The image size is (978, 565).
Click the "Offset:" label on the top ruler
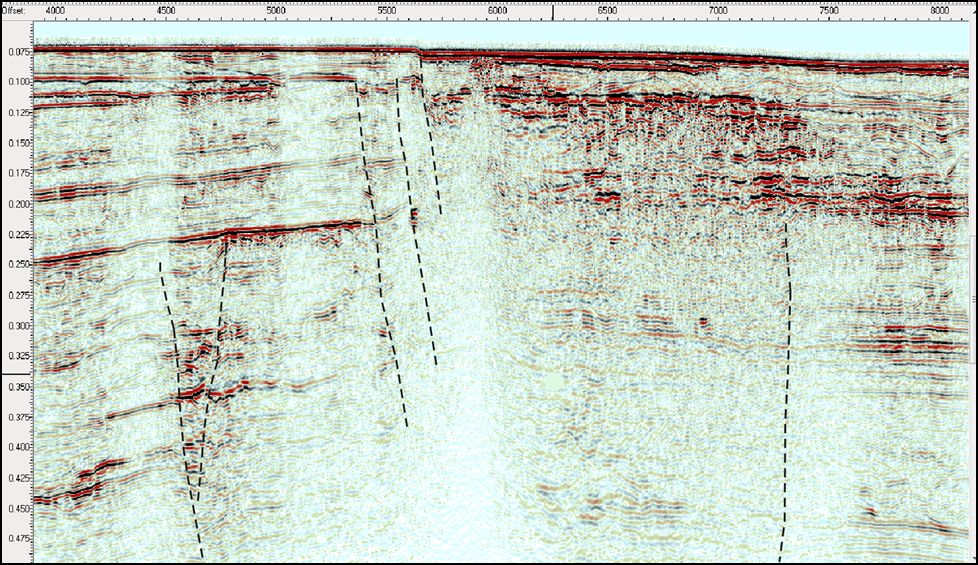[14, 10]
